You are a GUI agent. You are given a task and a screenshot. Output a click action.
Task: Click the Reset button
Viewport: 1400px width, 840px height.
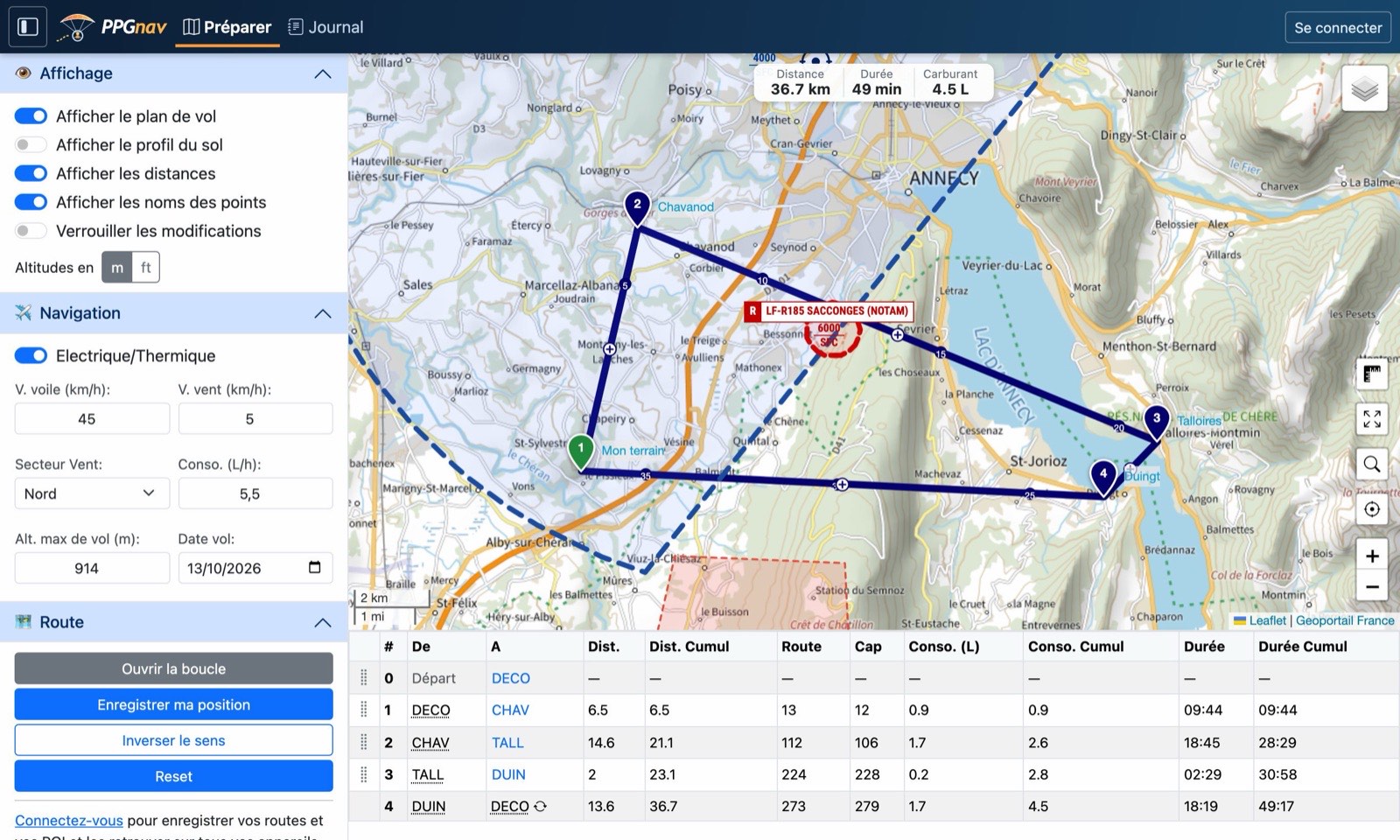pos(173,776)
